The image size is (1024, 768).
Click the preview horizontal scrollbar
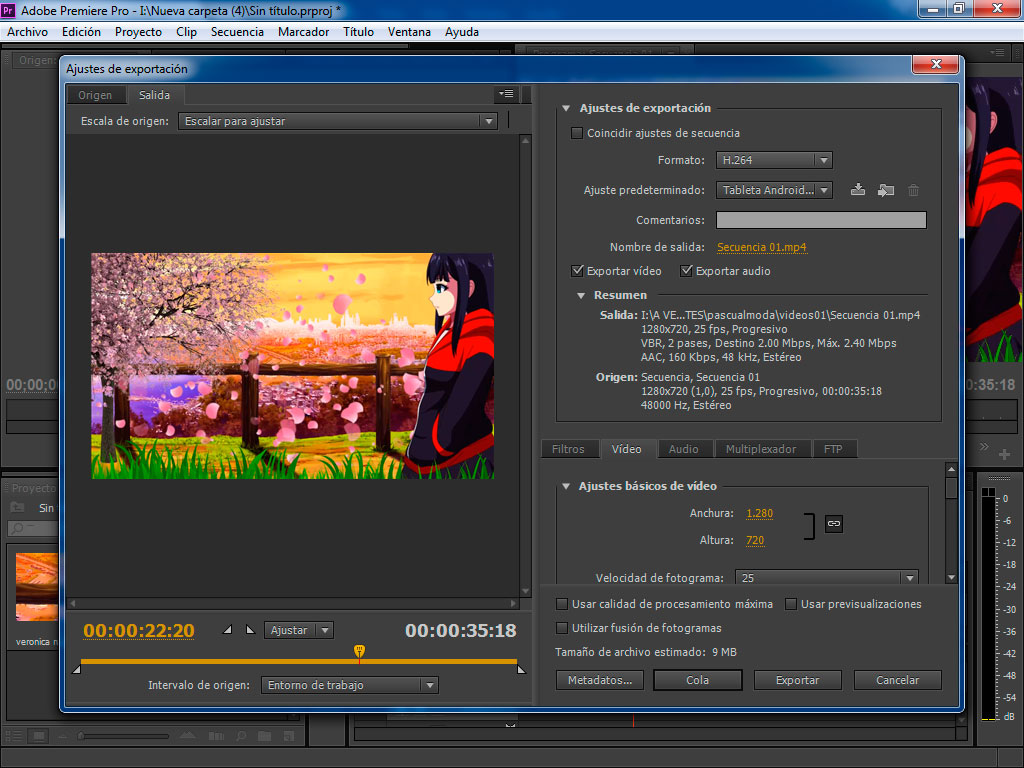click(293, 603)
